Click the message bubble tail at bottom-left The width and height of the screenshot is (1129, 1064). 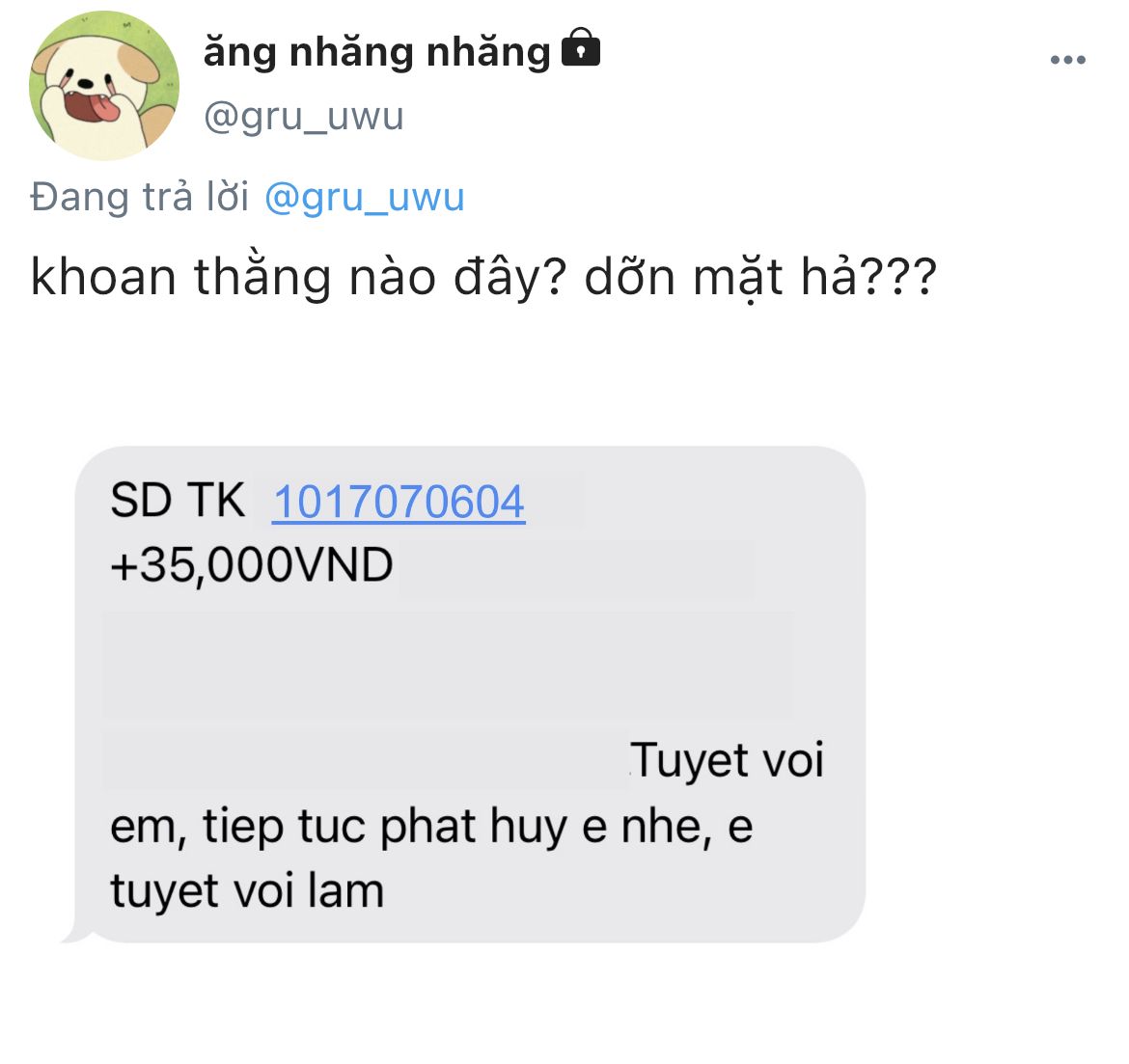pos(78,933)
